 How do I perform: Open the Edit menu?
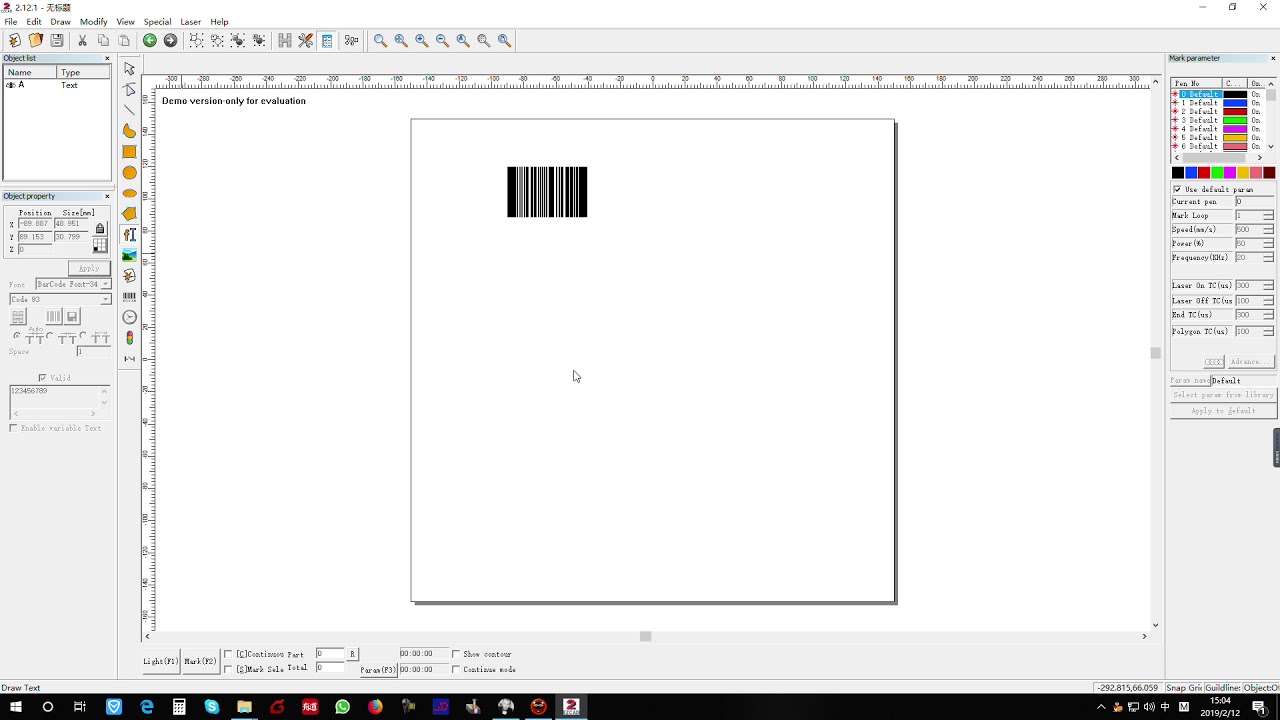point(34,21)
